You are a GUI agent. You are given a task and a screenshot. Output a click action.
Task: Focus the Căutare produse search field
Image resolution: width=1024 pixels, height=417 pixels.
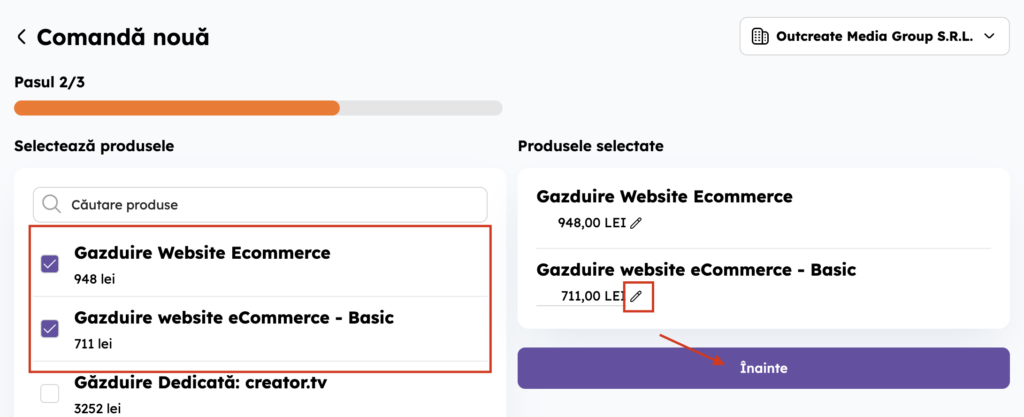(x=270, y=205)
